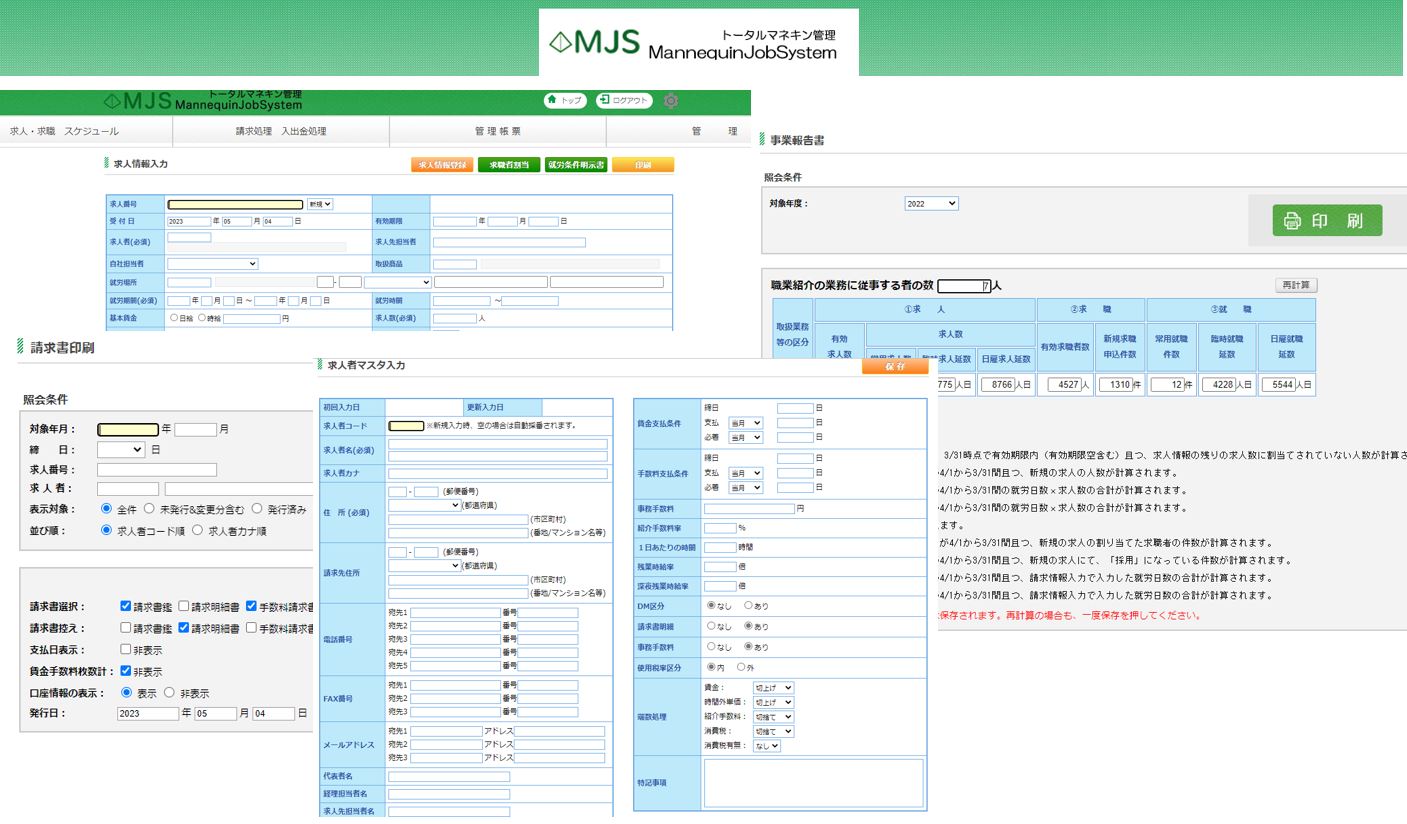Click the 求人者コード input field
Image resolution: width=1407 pixels, height=824 pixels.
click(x=406, y=425)
